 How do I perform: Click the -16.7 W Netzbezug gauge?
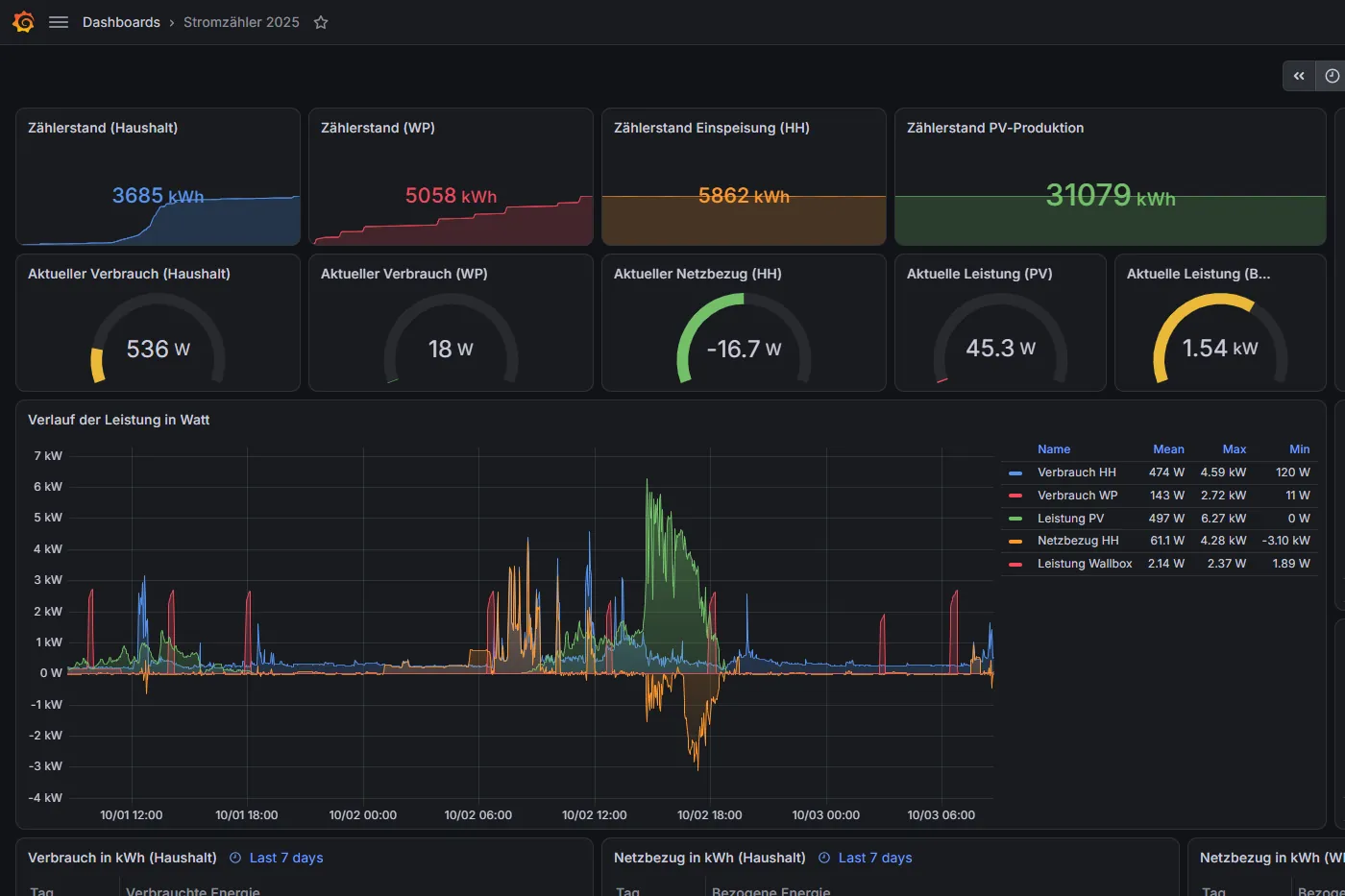[x=744, y=338]
